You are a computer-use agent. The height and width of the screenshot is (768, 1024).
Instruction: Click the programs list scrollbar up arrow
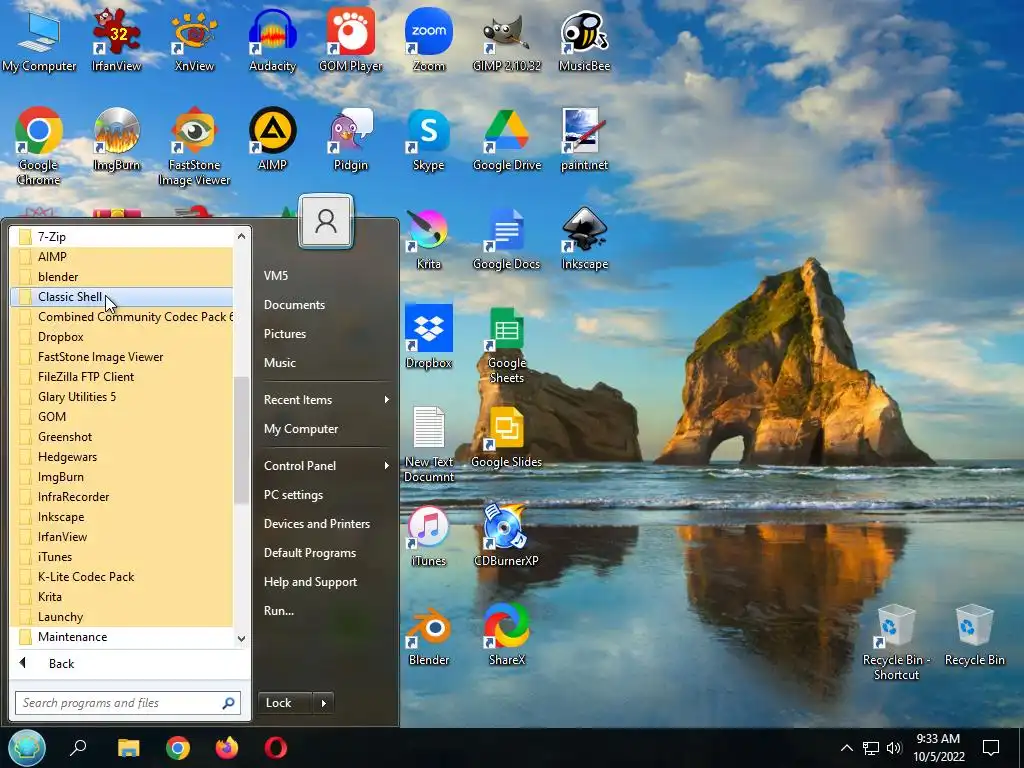[x=242, y=236]
